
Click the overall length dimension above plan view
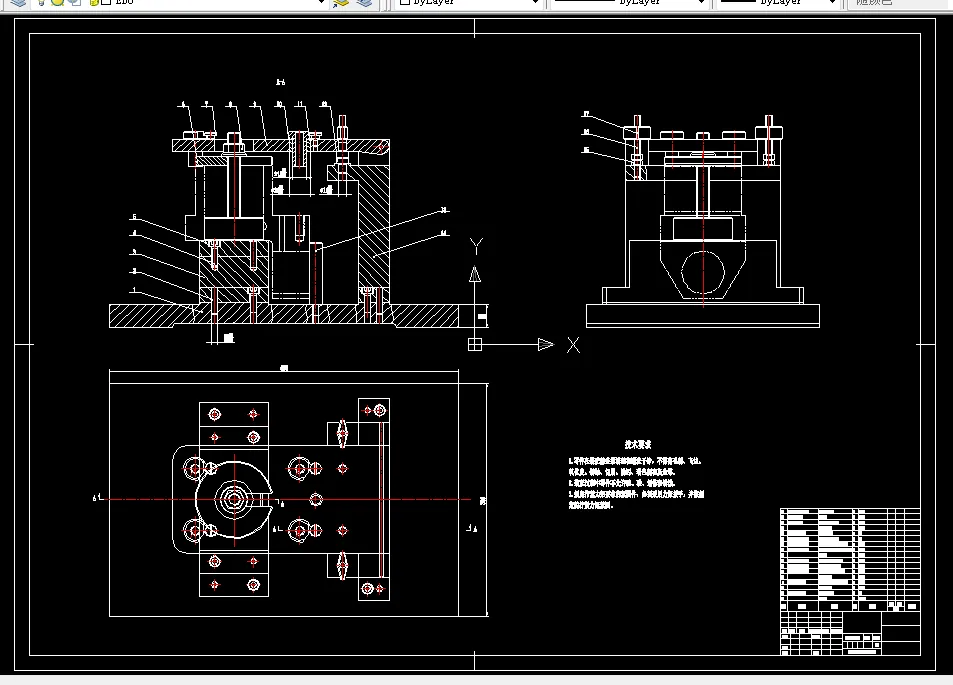[x=284, y=368]
